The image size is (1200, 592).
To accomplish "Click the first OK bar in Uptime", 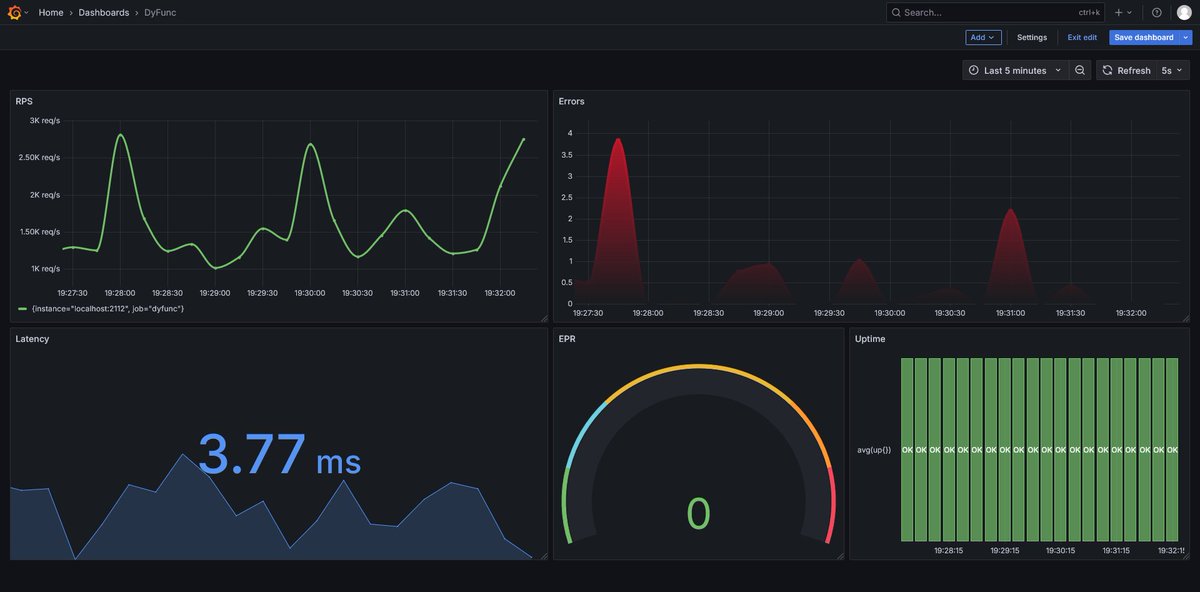I will click(x=907, y=450).
